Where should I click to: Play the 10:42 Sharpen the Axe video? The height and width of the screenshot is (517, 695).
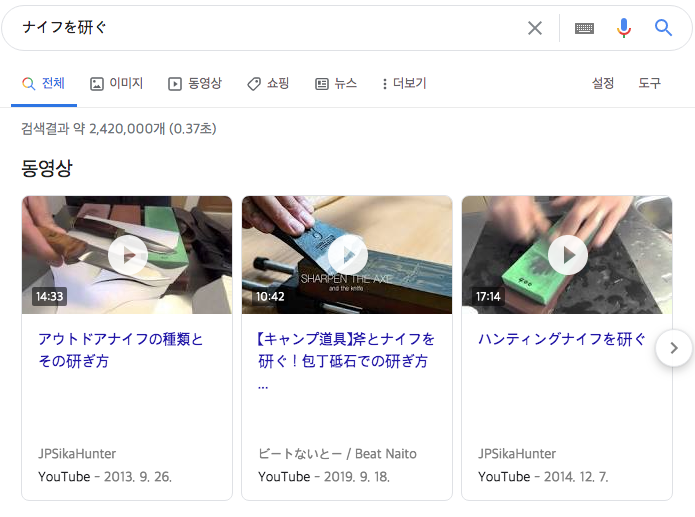tap(347, 255)
